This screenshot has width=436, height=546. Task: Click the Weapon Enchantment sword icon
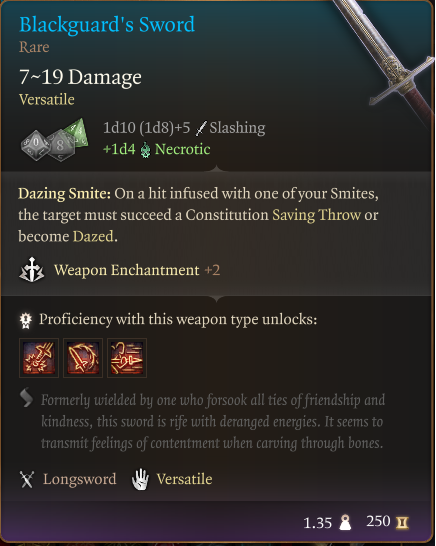click(x=31, y=270)
